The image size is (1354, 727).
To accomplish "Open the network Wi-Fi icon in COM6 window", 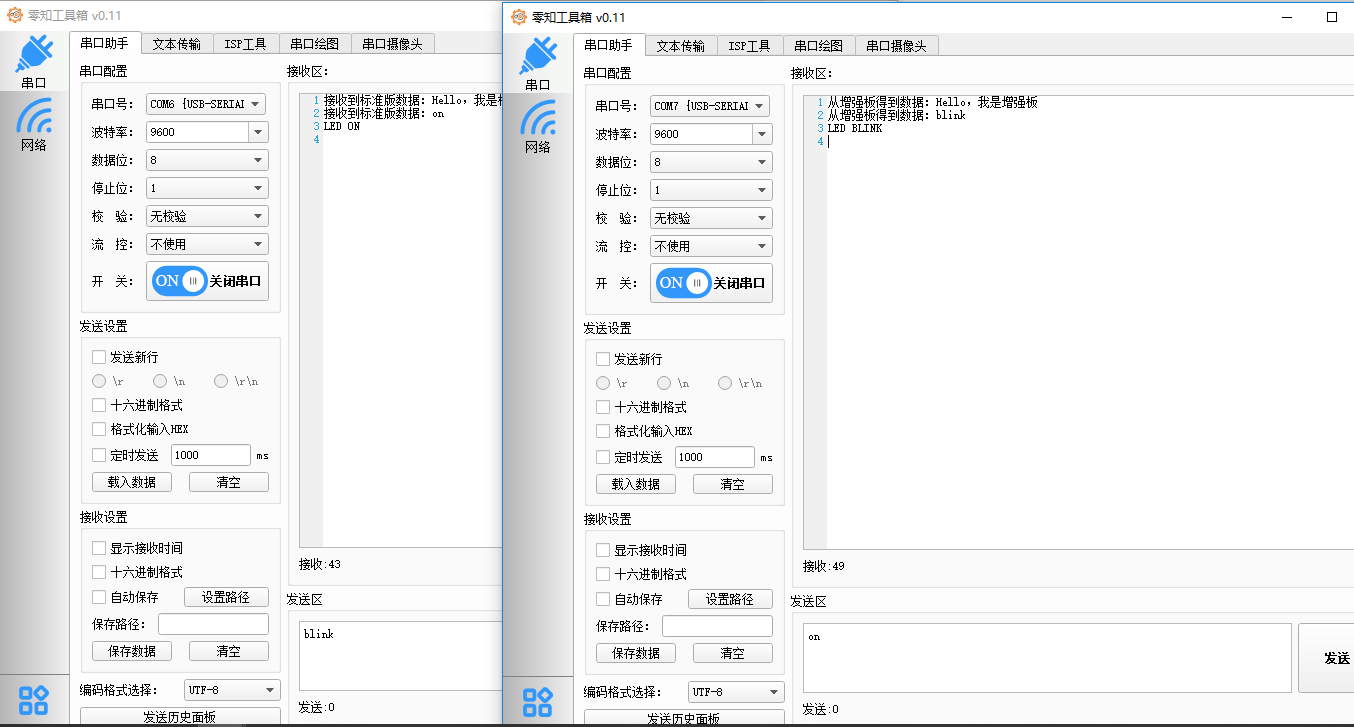I will click(x=34, y=117).
